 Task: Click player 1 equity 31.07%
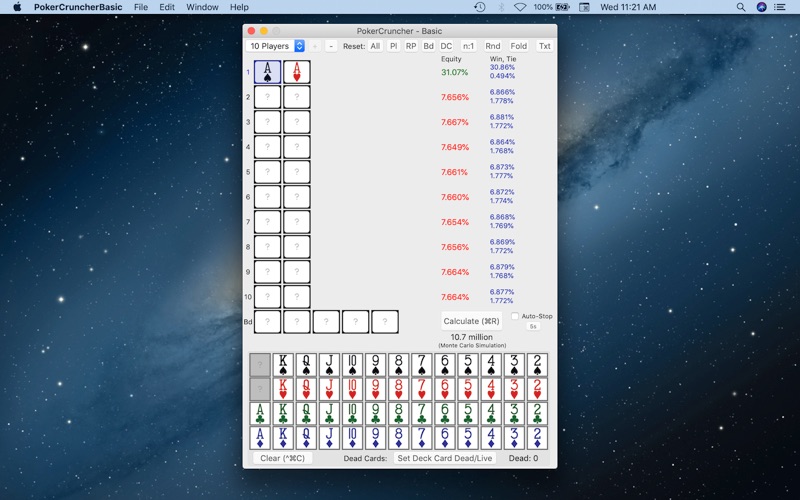coord(455,72)
